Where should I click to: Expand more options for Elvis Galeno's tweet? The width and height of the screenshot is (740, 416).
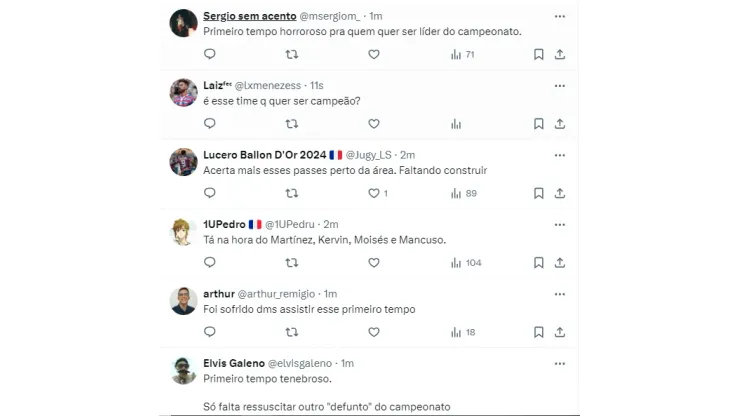[x=560, y=363]
